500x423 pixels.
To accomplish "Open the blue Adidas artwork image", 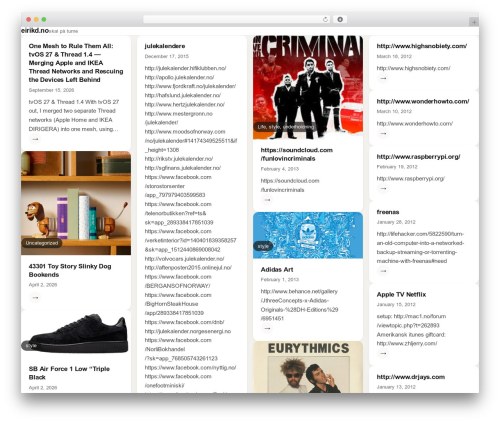I will point(308,235).
